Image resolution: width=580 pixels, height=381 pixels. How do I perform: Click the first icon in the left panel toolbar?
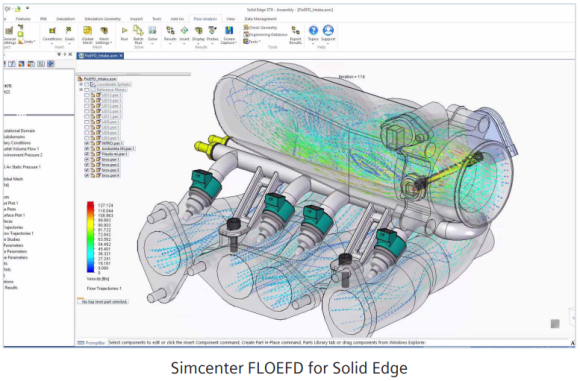pos(5,64)
